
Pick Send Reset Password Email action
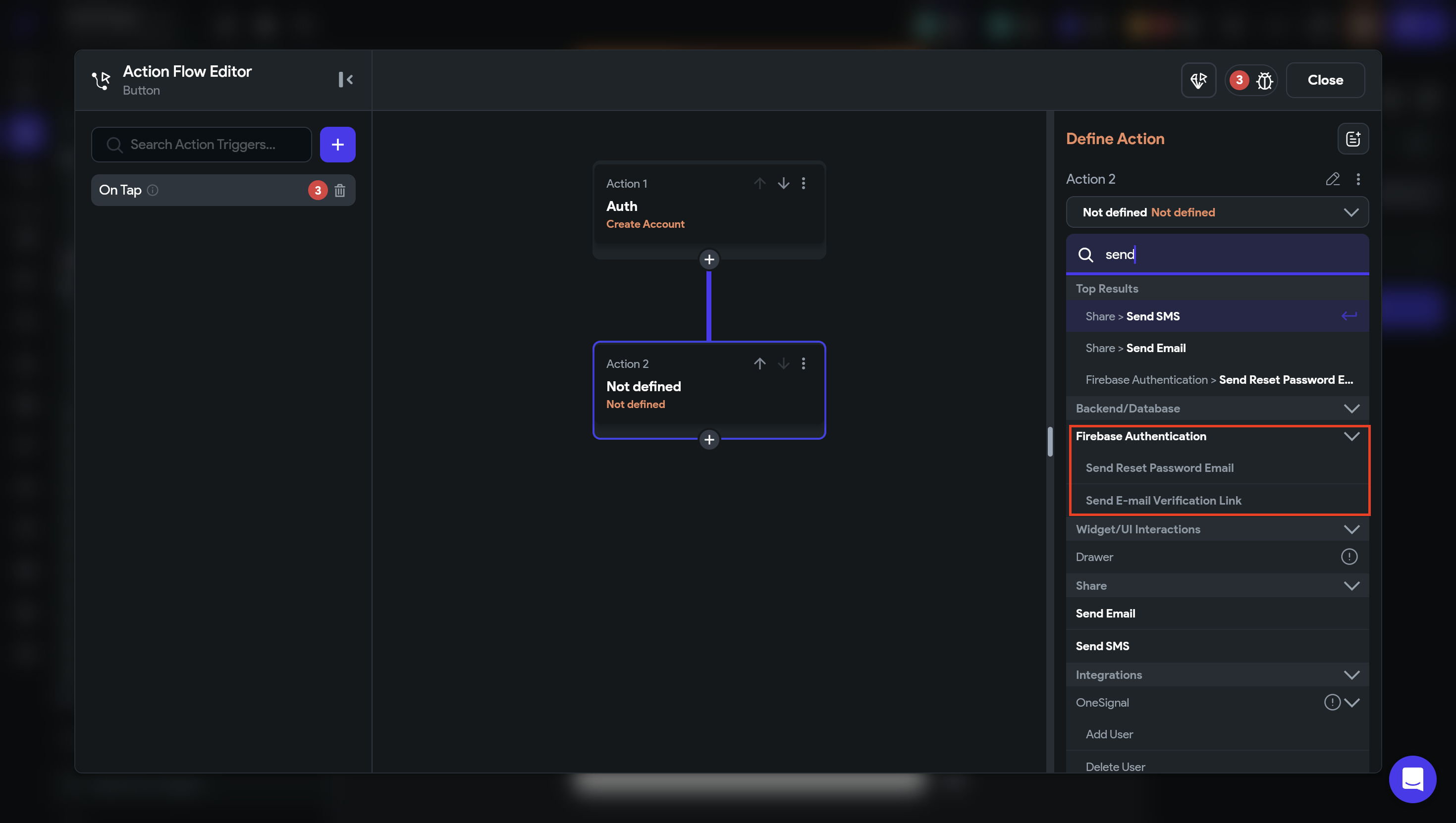pyautogui.click(x=1159, y=468)
